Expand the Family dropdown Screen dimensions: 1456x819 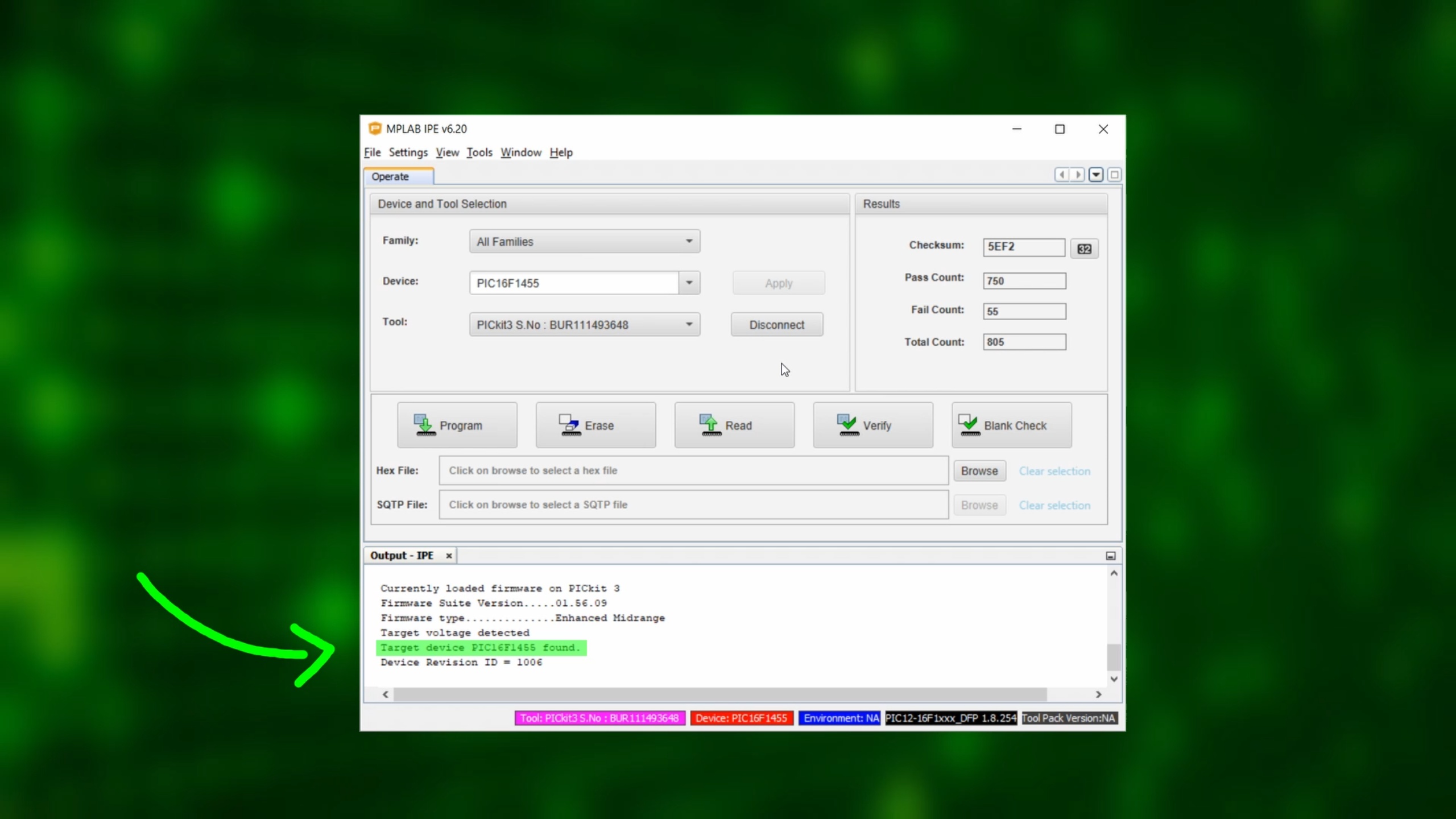tap(689, 241)
